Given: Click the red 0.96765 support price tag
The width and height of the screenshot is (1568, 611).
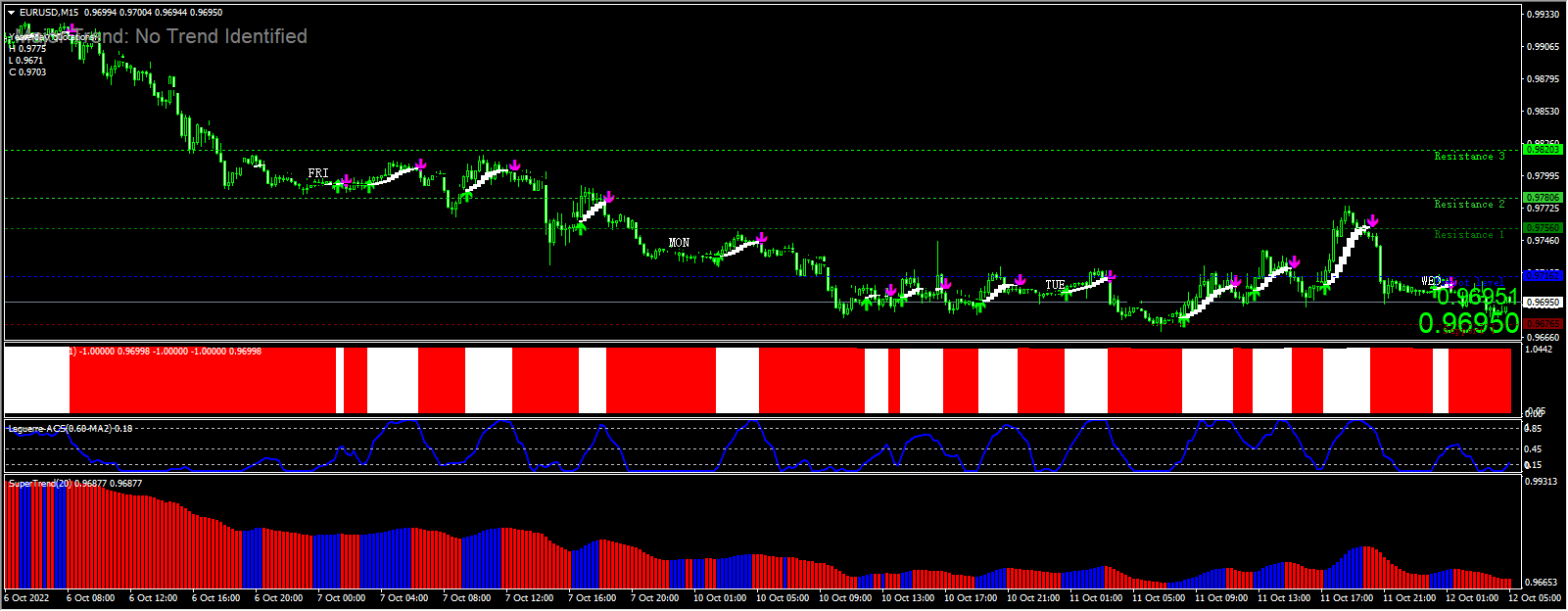Looking at the screenshot, I should pos(1543,324).
